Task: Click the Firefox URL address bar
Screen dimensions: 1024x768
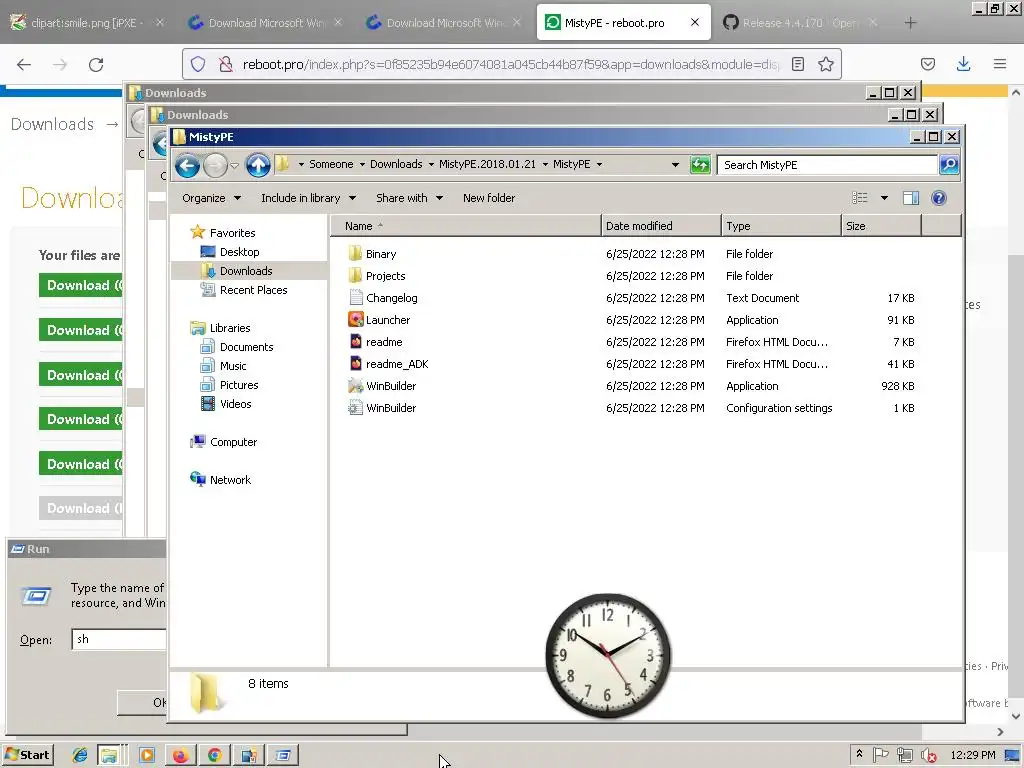Action: [x=509, y=65]
